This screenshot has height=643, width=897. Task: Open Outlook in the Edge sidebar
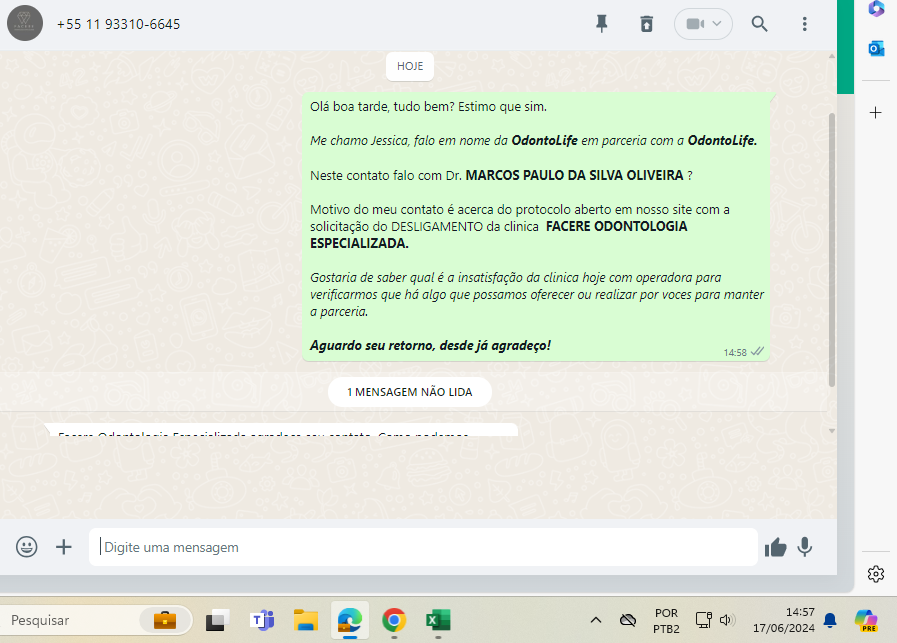click(x=876, y=49)
